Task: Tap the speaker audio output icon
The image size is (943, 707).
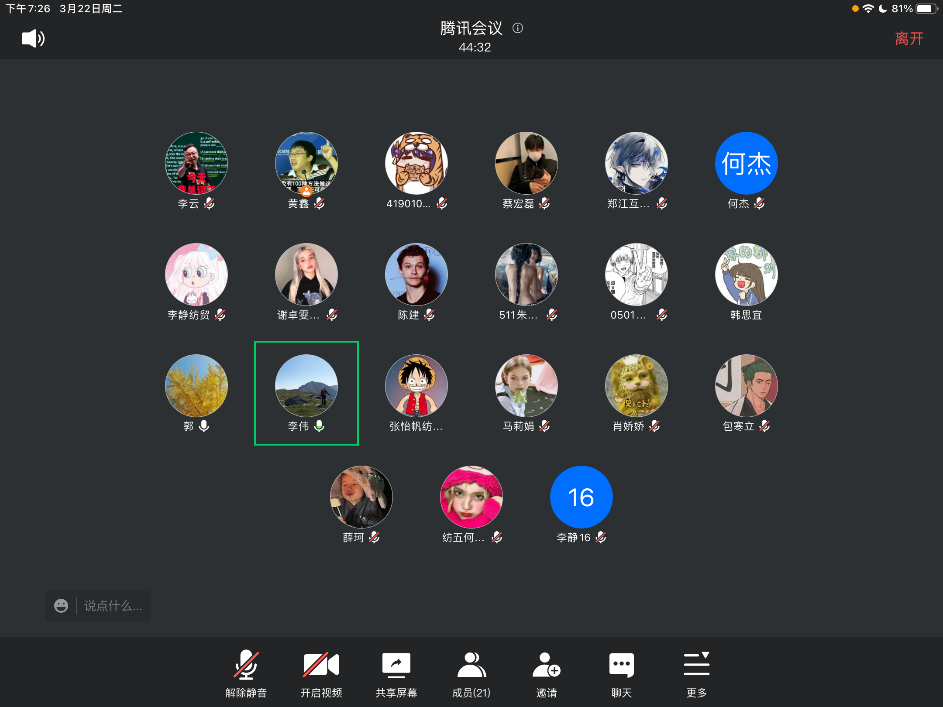Action: tap(33, 38)
